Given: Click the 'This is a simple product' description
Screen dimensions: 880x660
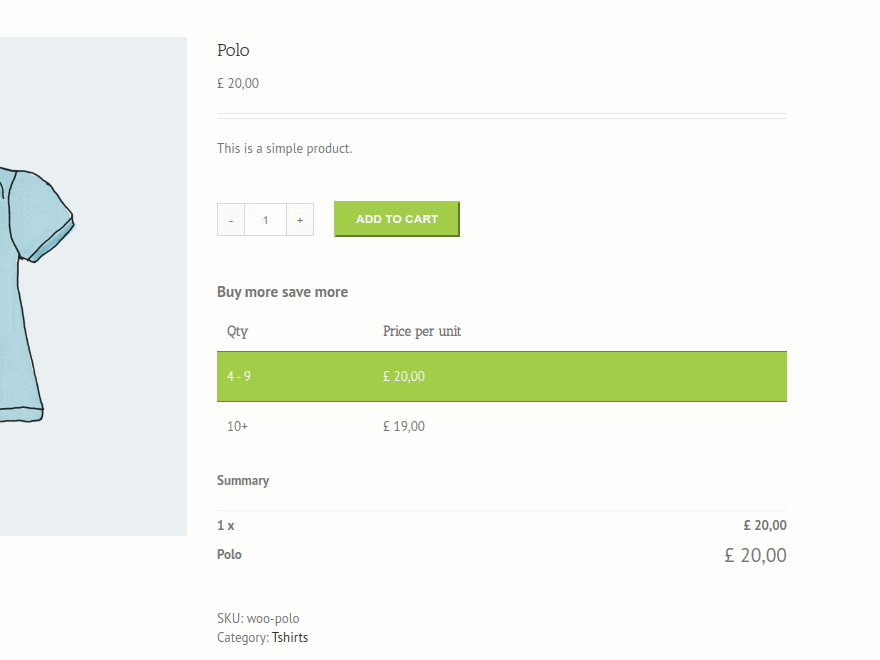Looking at the screenshot, I should tap(285, 148).
